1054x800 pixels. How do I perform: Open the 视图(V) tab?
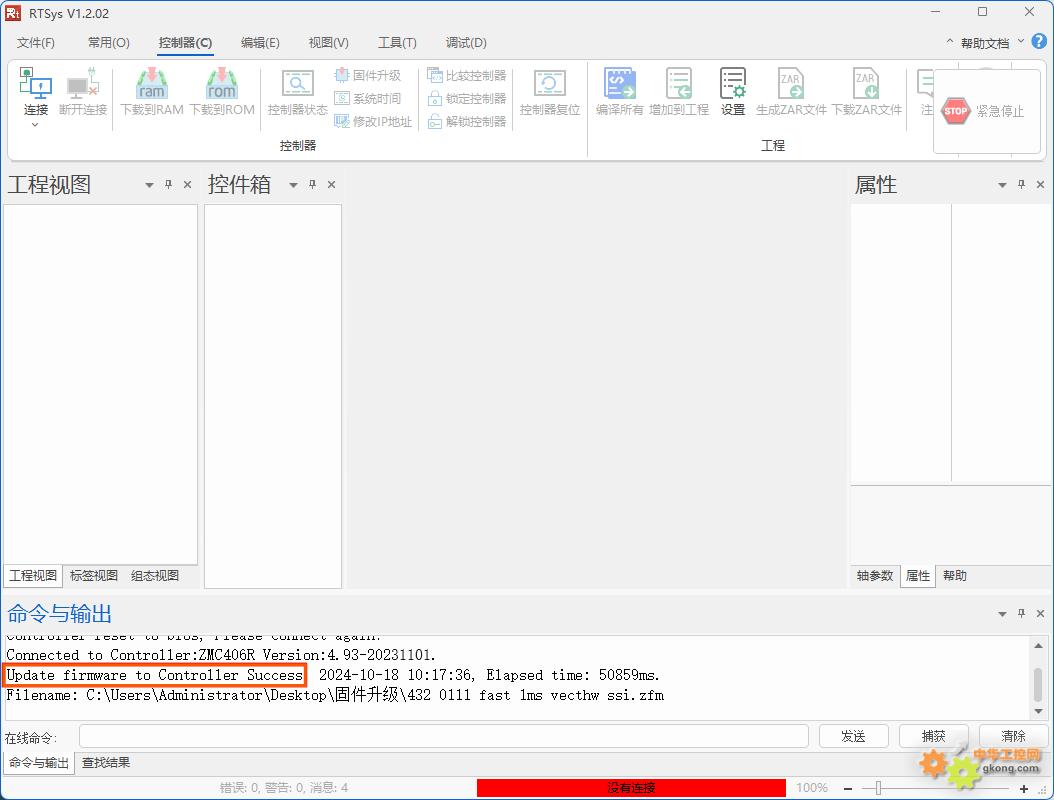point(328,42)
